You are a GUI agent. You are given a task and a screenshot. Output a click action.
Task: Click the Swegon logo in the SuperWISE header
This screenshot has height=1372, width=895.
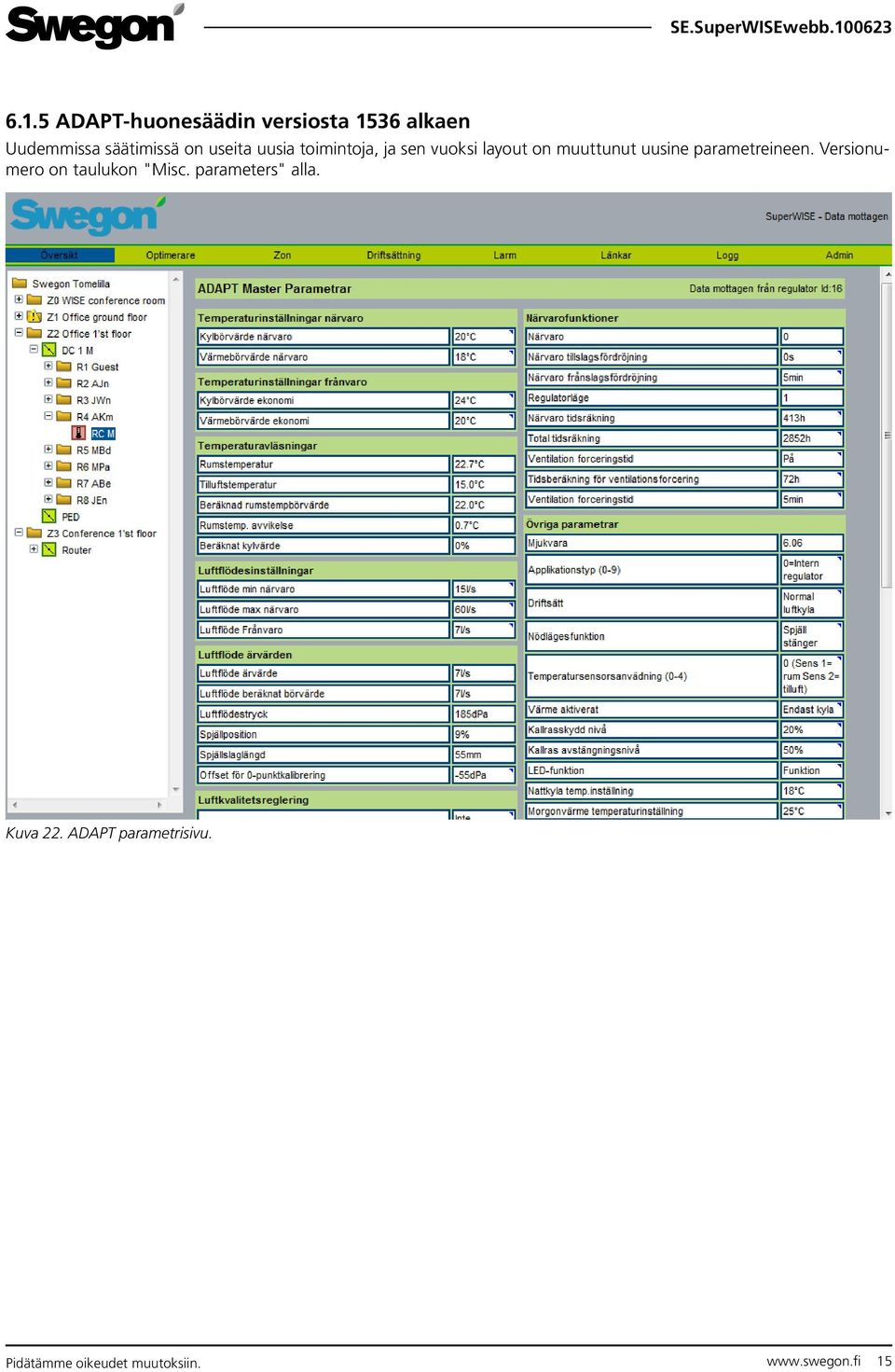coord(88,216)
